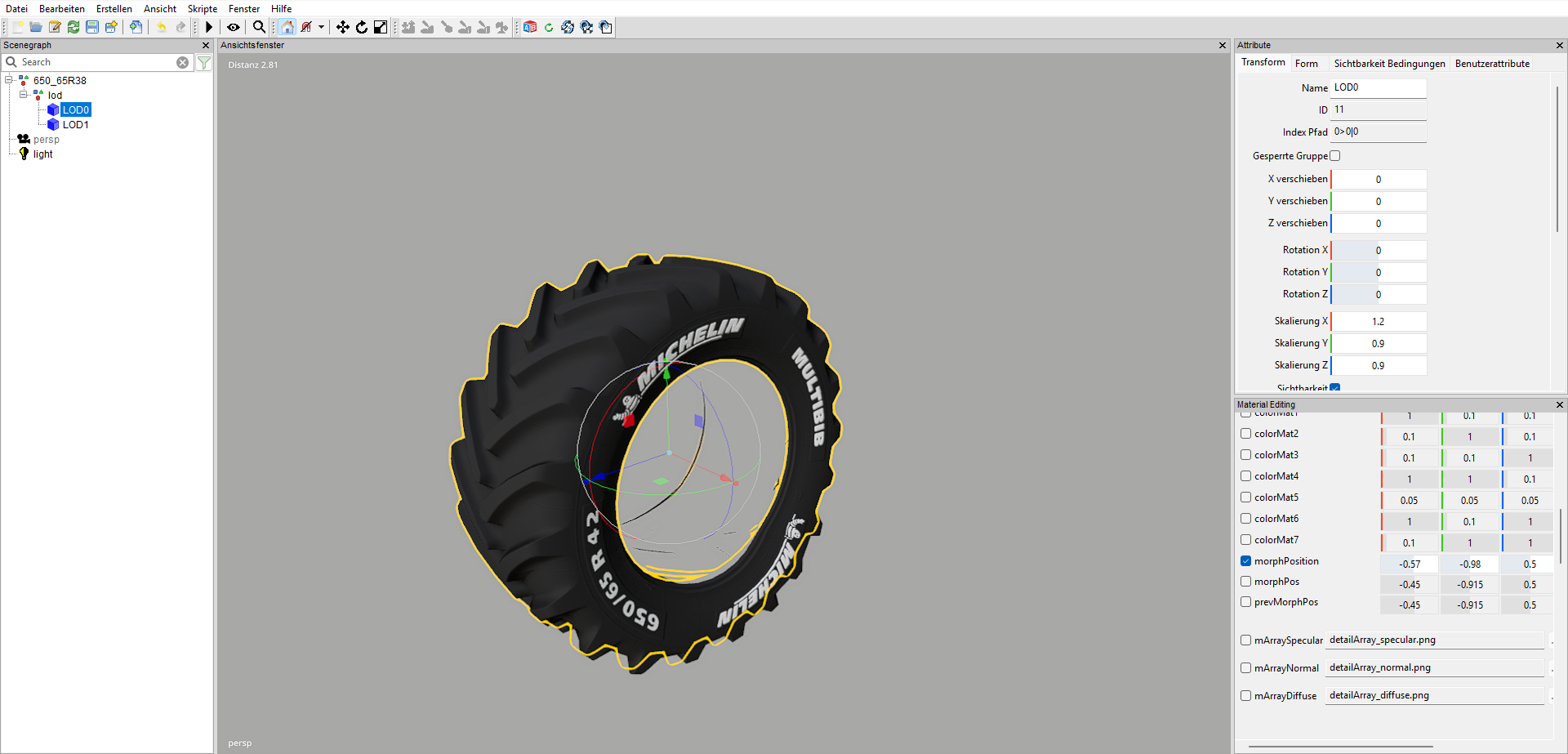Image resolution: width=1568 pixels, height=754 pixels.
Task: Select the Move (translate) tool
Action: 343,27
